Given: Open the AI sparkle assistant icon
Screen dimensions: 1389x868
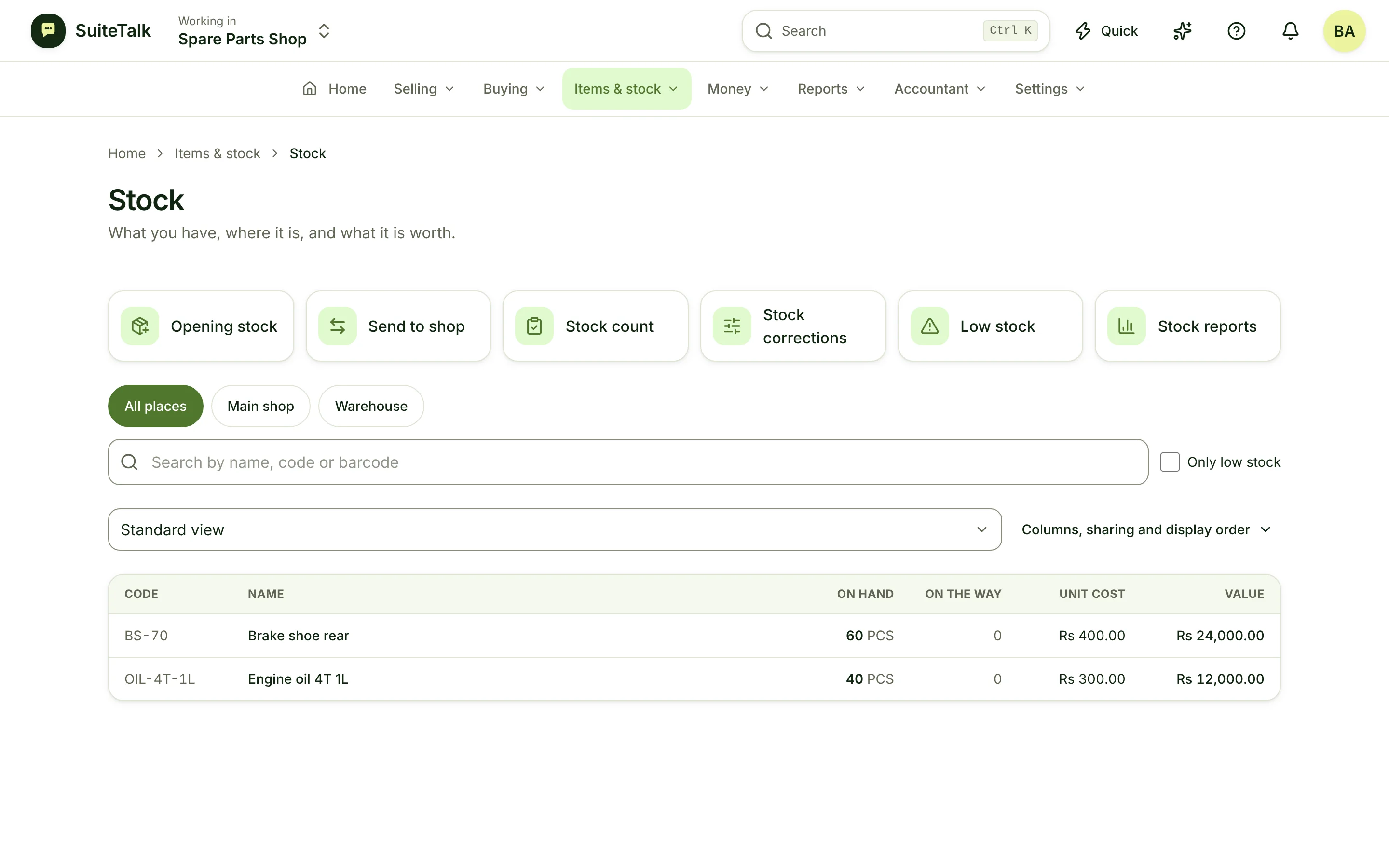Looking at the screenshot, I should pyautogui.click(x=1183, y=31).
